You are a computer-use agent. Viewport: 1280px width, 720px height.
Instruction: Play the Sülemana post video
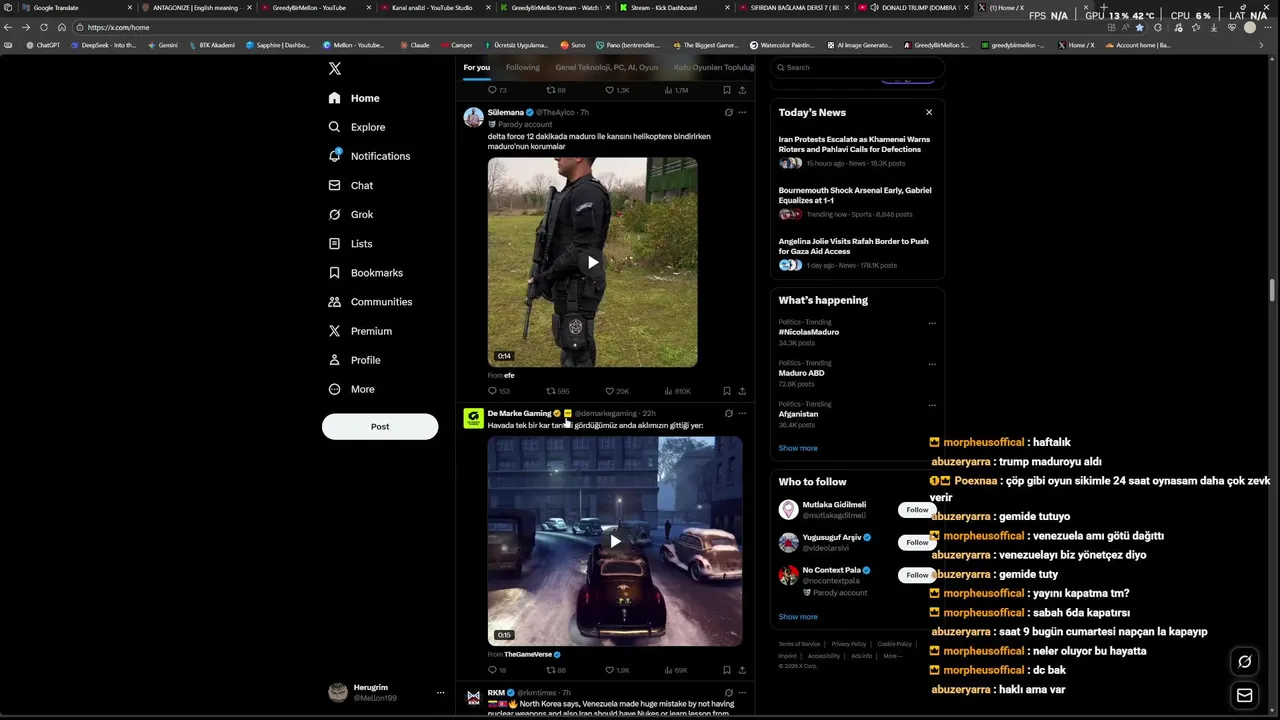pos(592,262)
